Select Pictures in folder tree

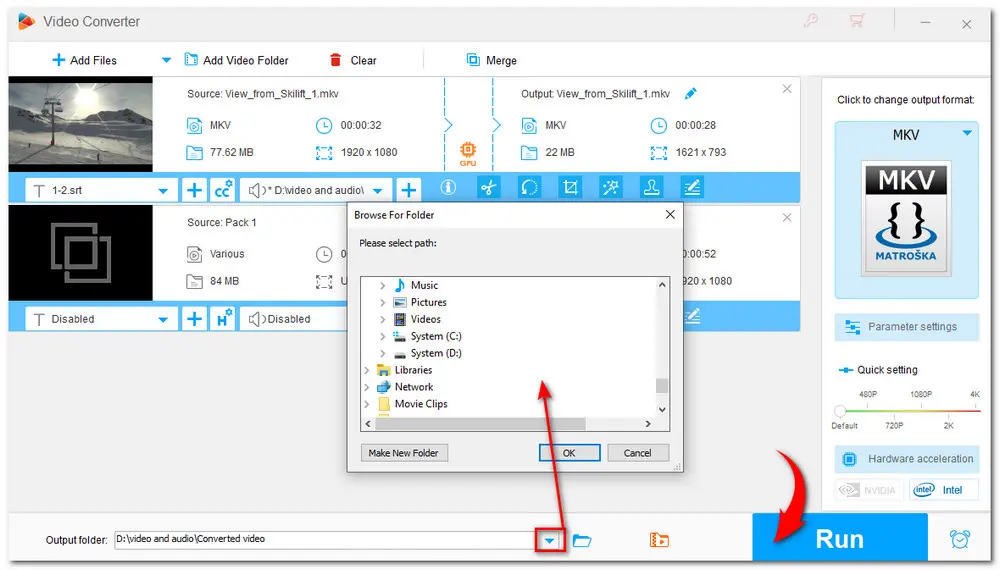(x=429, y=302)
